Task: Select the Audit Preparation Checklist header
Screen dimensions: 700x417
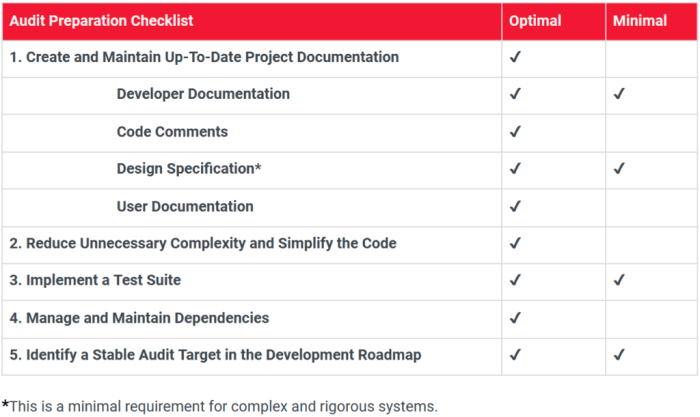Action: (x=101, y=21)
